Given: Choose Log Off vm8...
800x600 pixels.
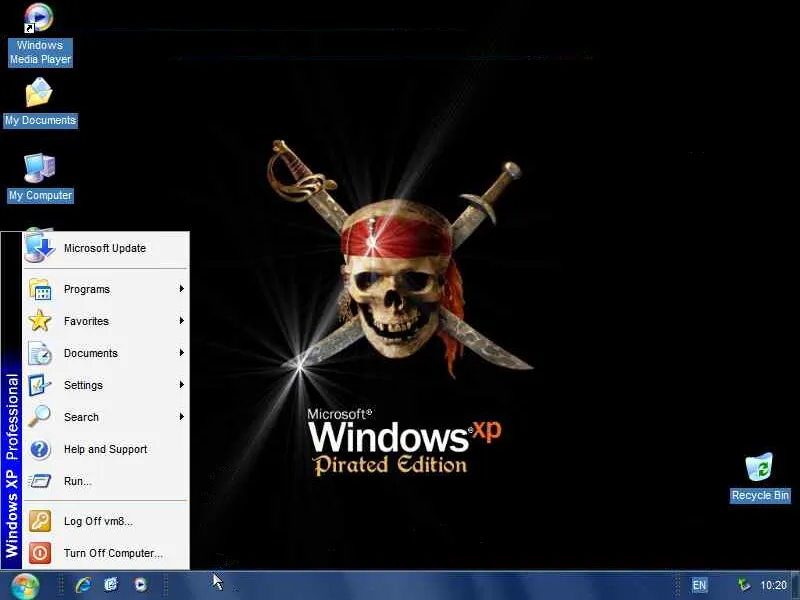Looking at the screenshot, I should click(106, 521).
